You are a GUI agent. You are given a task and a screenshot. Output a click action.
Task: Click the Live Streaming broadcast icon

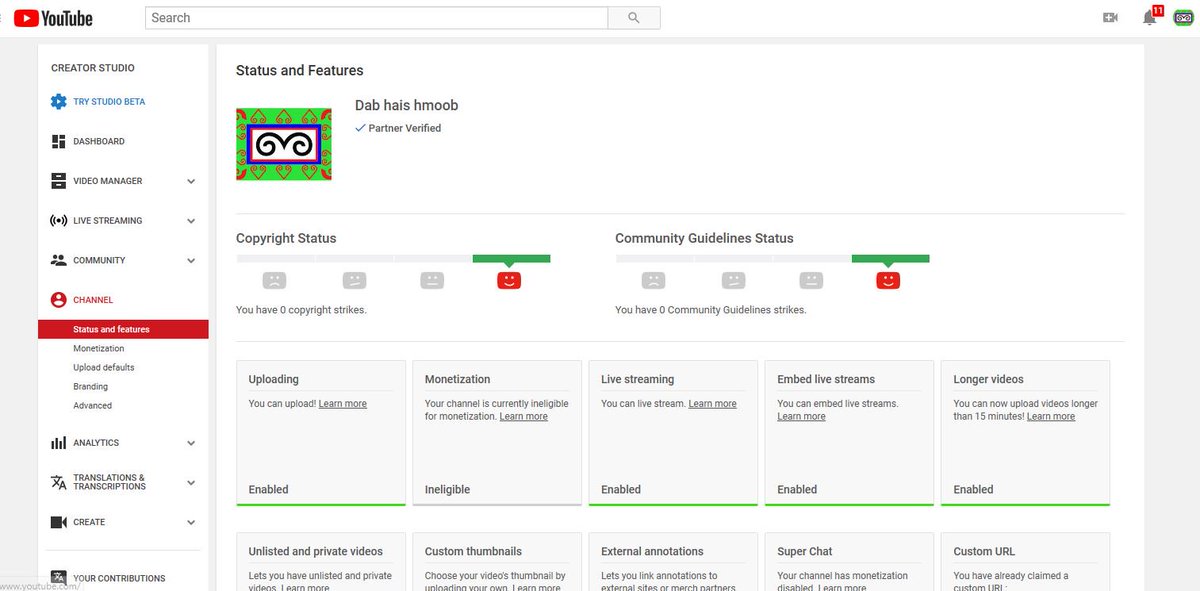(58, 221)
